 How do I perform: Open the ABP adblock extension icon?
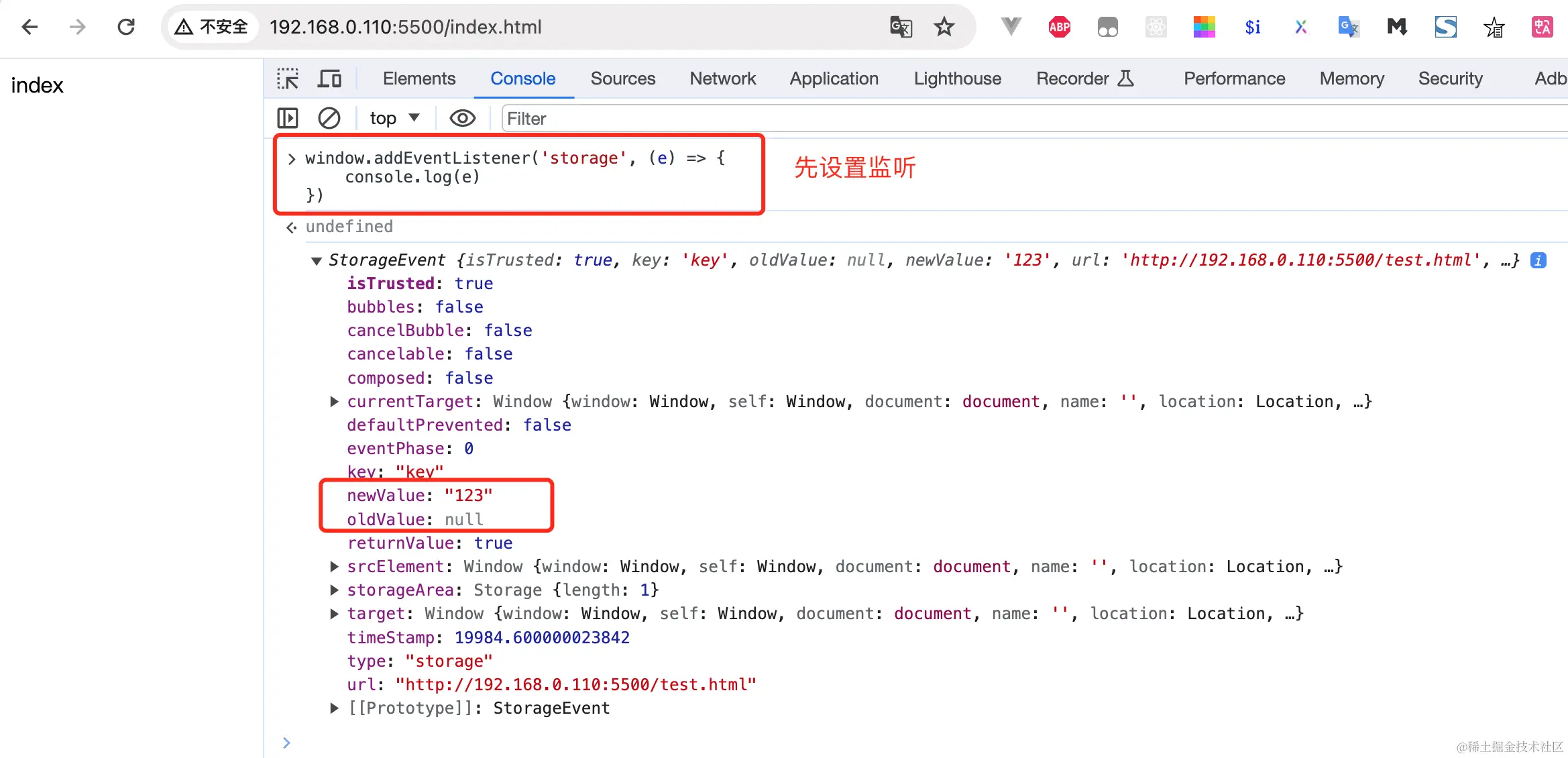pyautogui.click(x=1059, y=27)
